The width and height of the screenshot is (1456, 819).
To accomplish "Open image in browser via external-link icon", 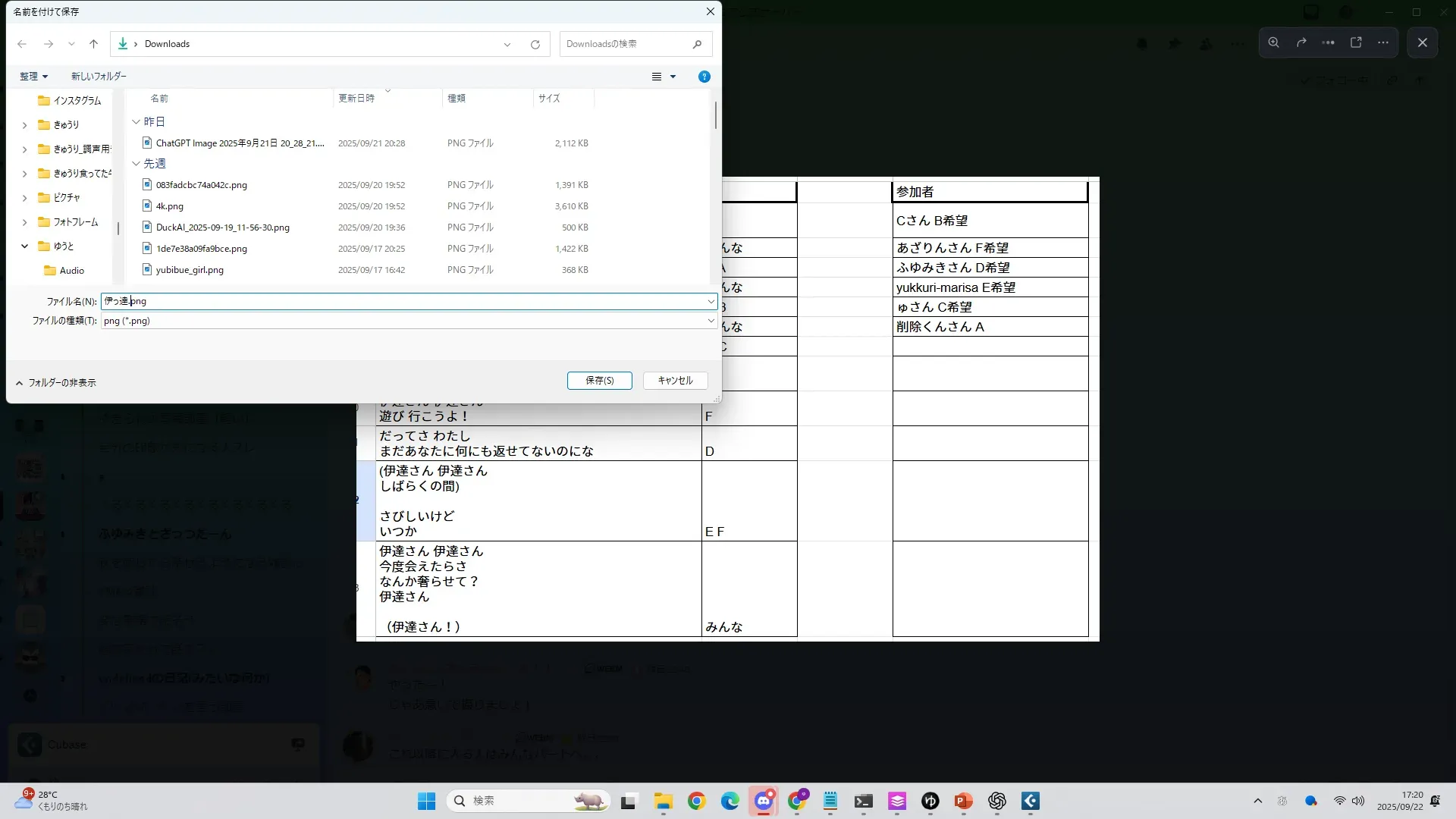I will pyautogui.click(x=1356, y=42).
